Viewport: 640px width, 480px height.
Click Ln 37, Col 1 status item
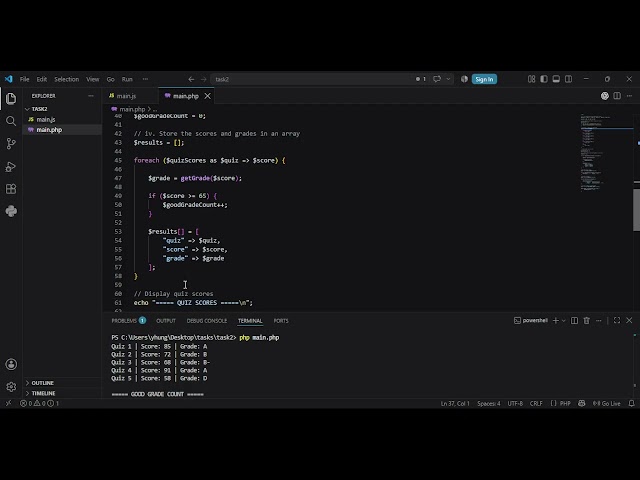click(455, 403)
